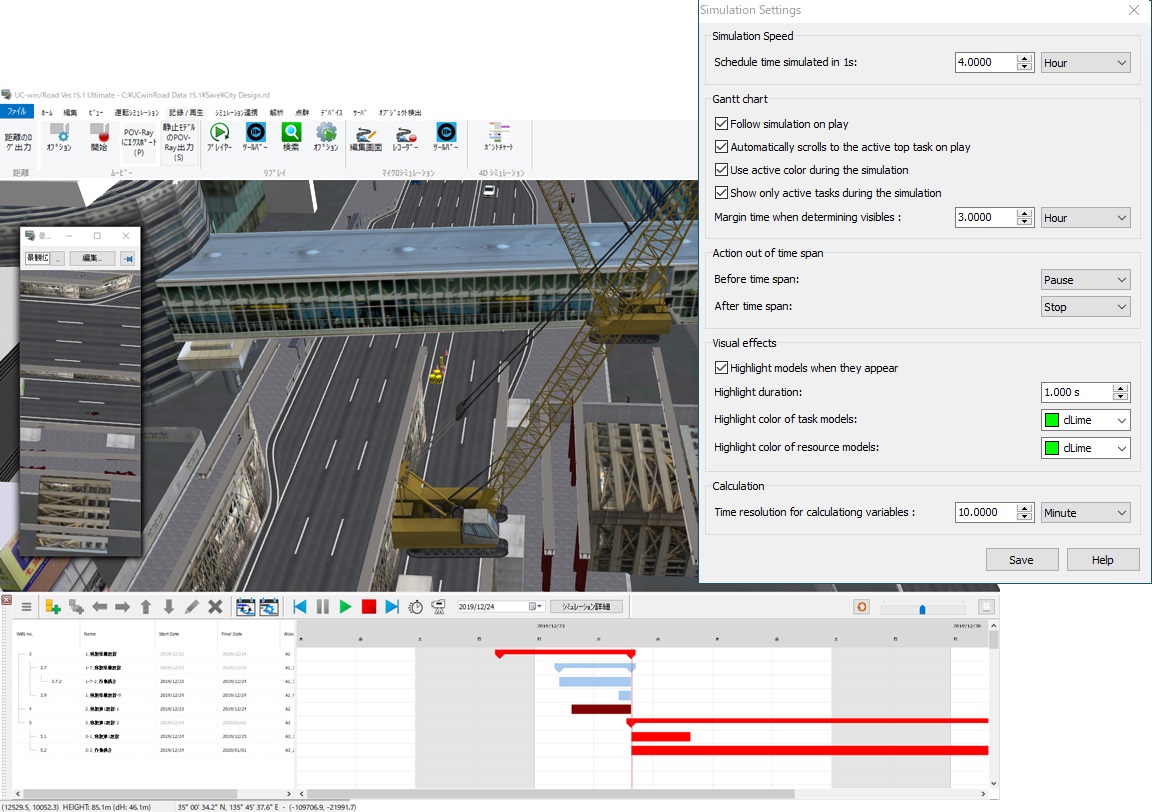Move task up with the up arrow

coord(145,607)
